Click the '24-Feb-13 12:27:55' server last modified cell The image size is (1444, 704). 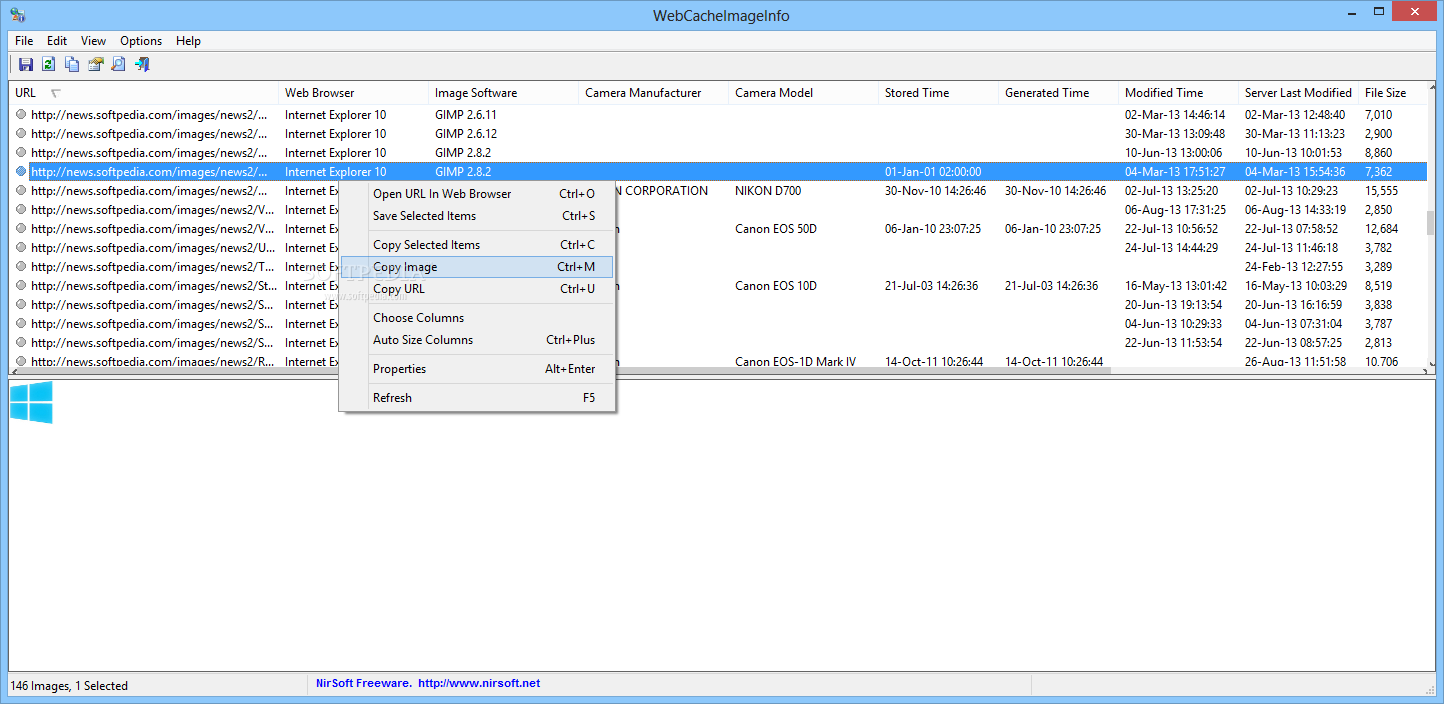pos(1294,267)
